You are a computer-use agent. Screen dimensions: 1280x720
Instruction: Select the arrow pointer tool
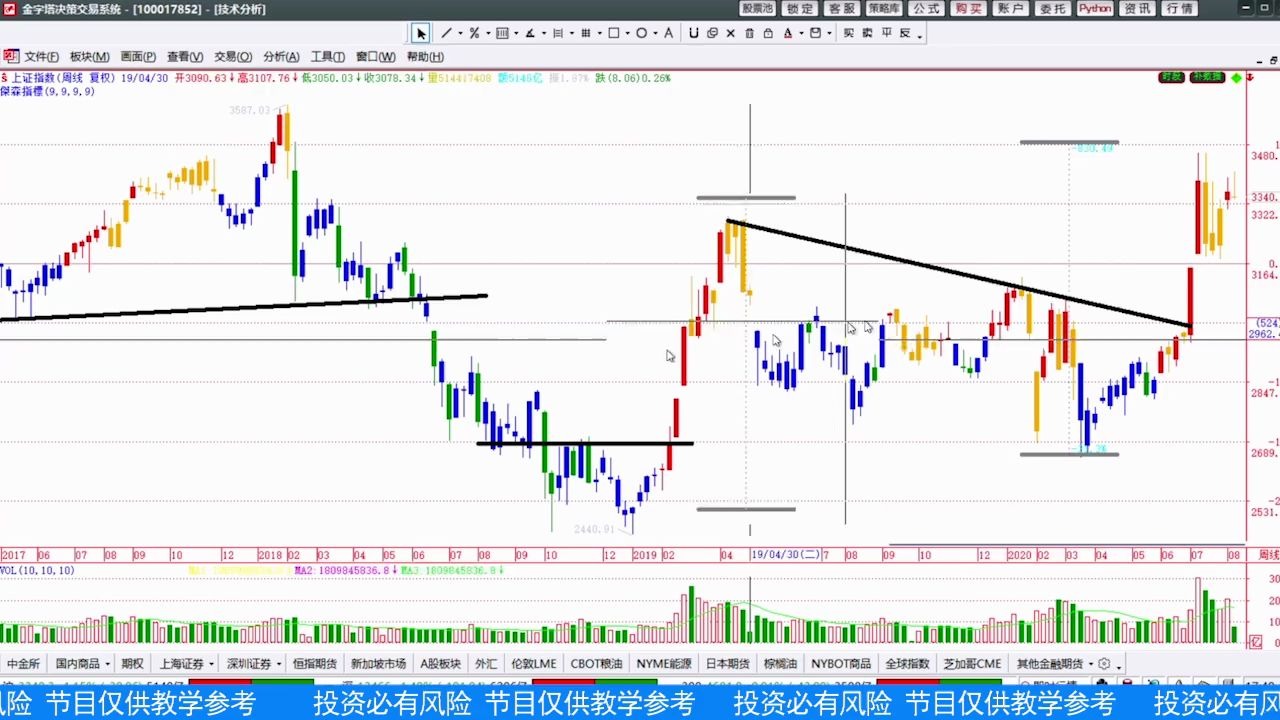tap(421, 33)
